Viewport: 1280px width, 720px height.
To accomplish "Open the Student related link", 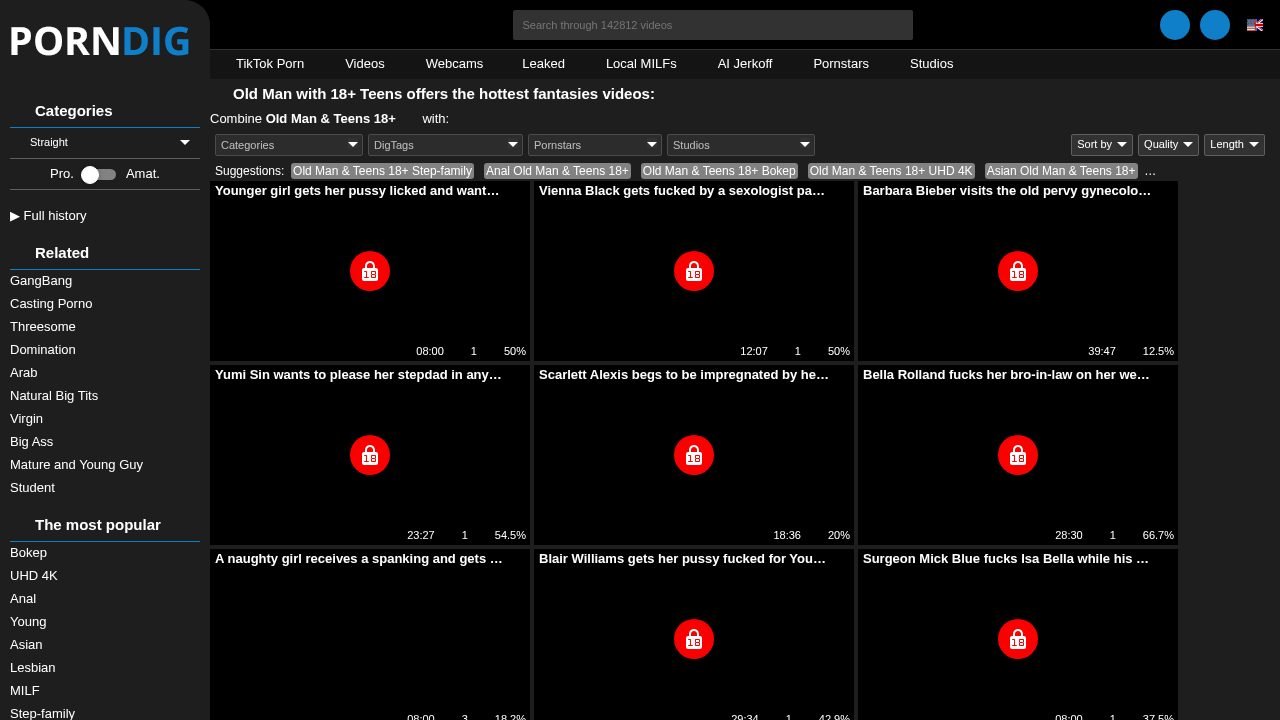I will [x=32, y=488].
